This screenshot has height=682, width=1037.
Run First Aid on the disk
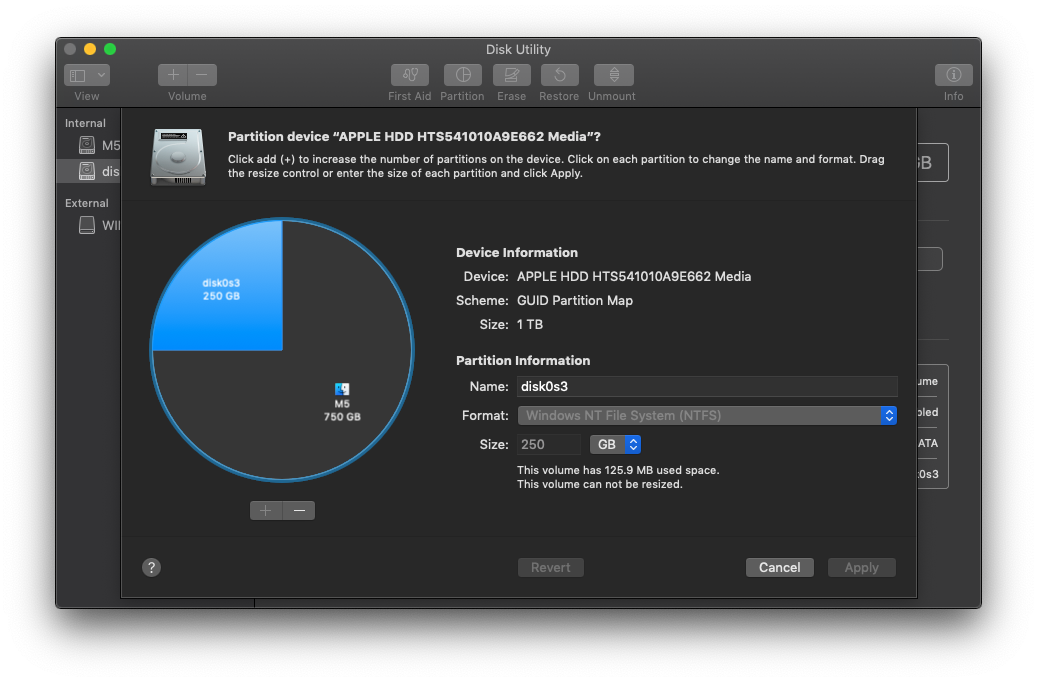point(409,75)
